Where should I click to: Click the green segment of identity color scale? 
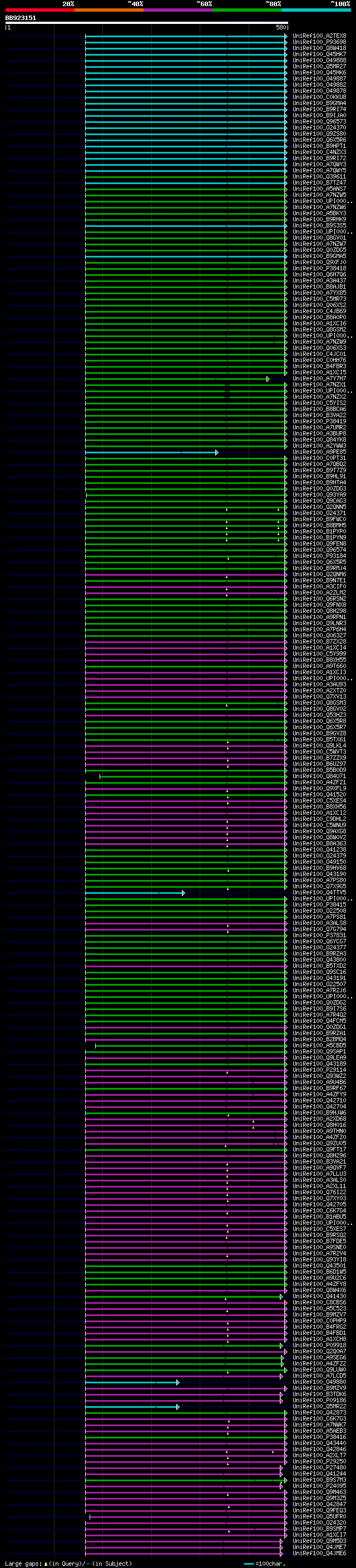247,10
